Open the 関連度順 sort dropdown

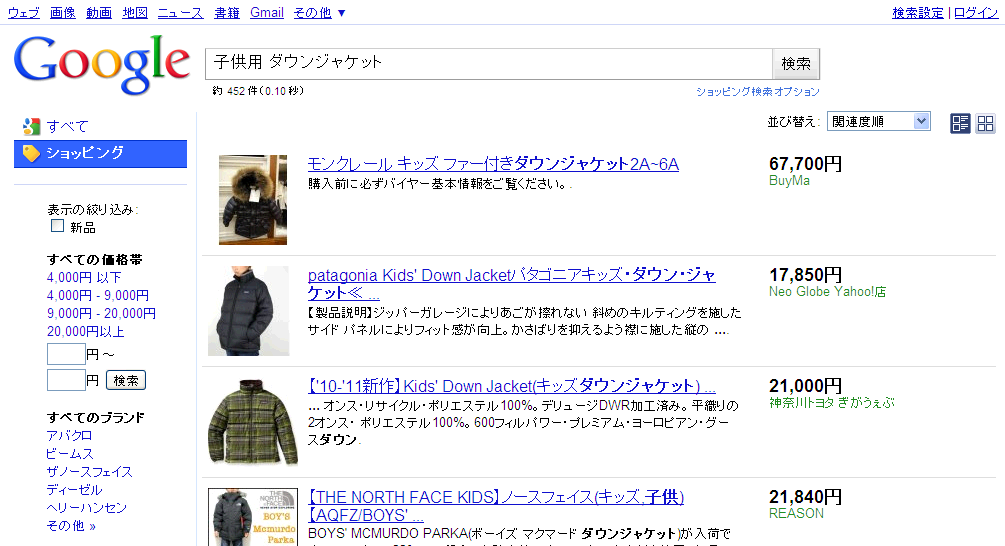[x=878, y=121]
